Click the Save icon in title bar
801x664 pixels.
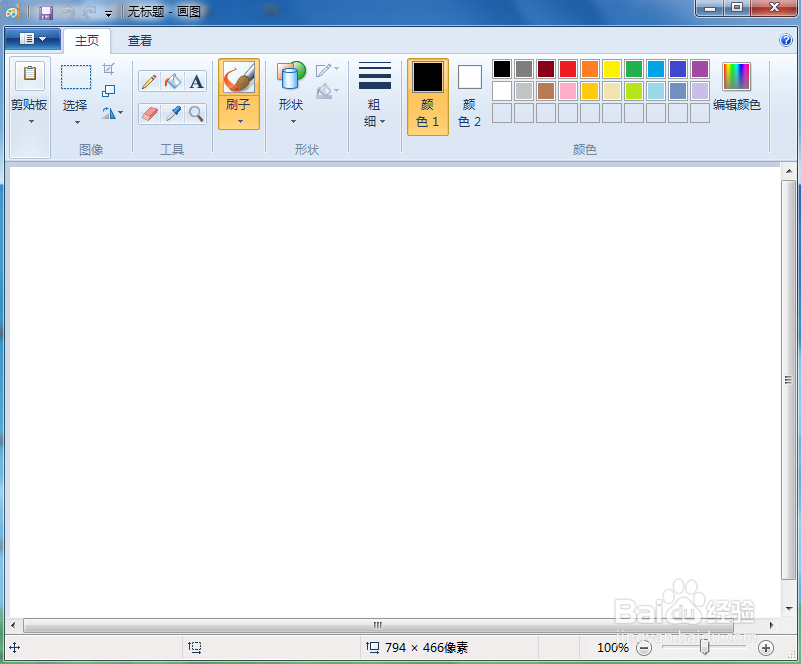[x=46, y=12]
